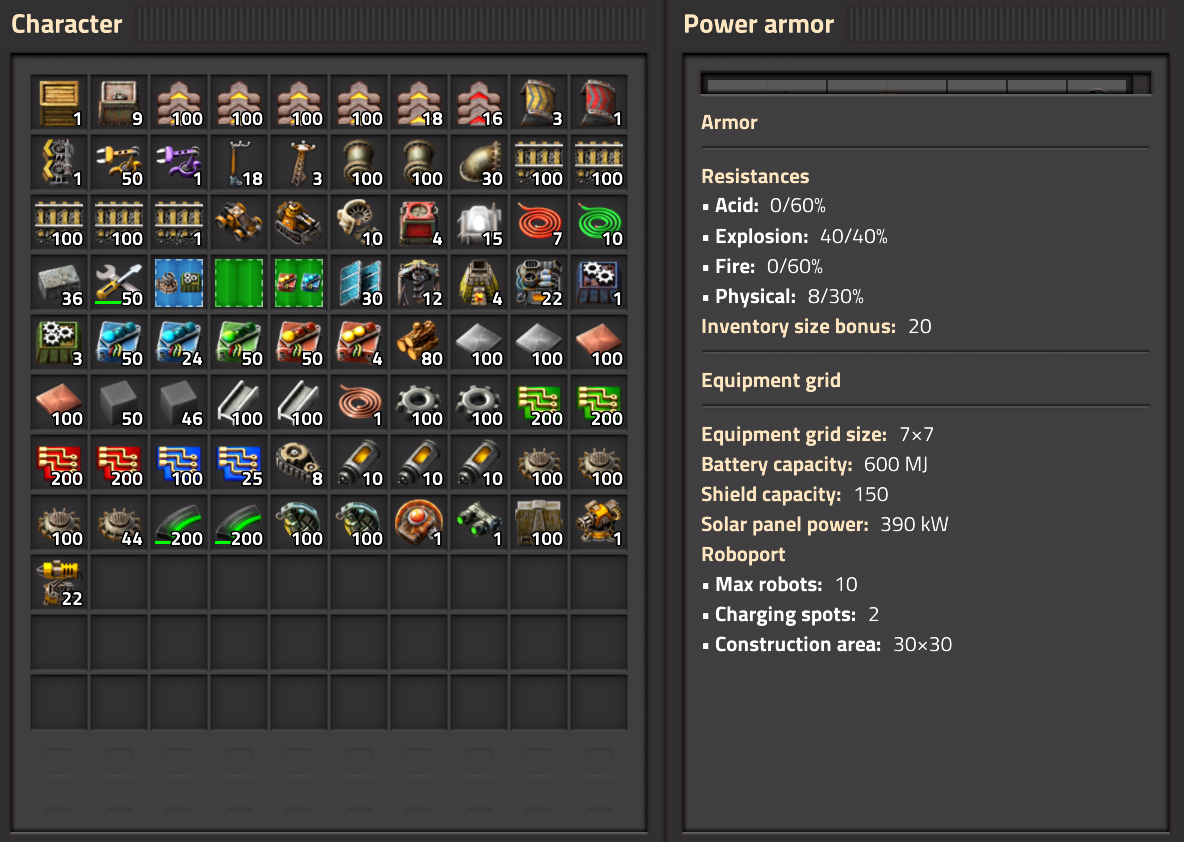The image size is (1184, 842).
Task: Pick up the red wire coil
Action: tap(539, 224)
